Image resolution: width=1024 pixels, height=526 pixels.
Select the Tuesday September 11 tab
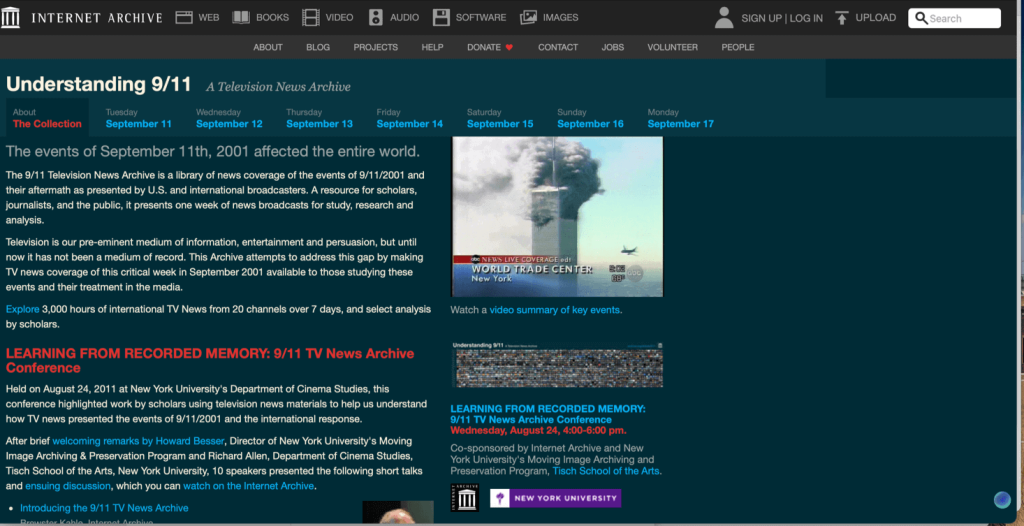[138, 118]
